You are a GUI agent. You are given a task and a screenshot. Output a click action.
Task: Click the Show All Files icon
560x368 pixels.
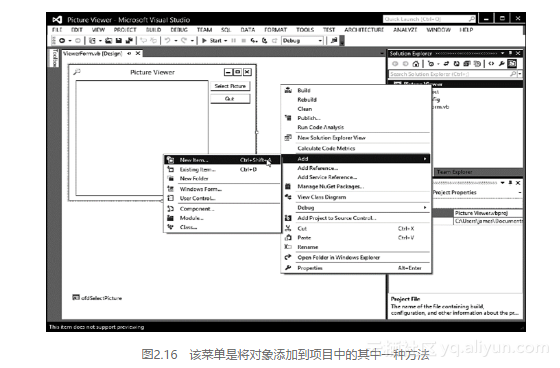tap(477, 64)
